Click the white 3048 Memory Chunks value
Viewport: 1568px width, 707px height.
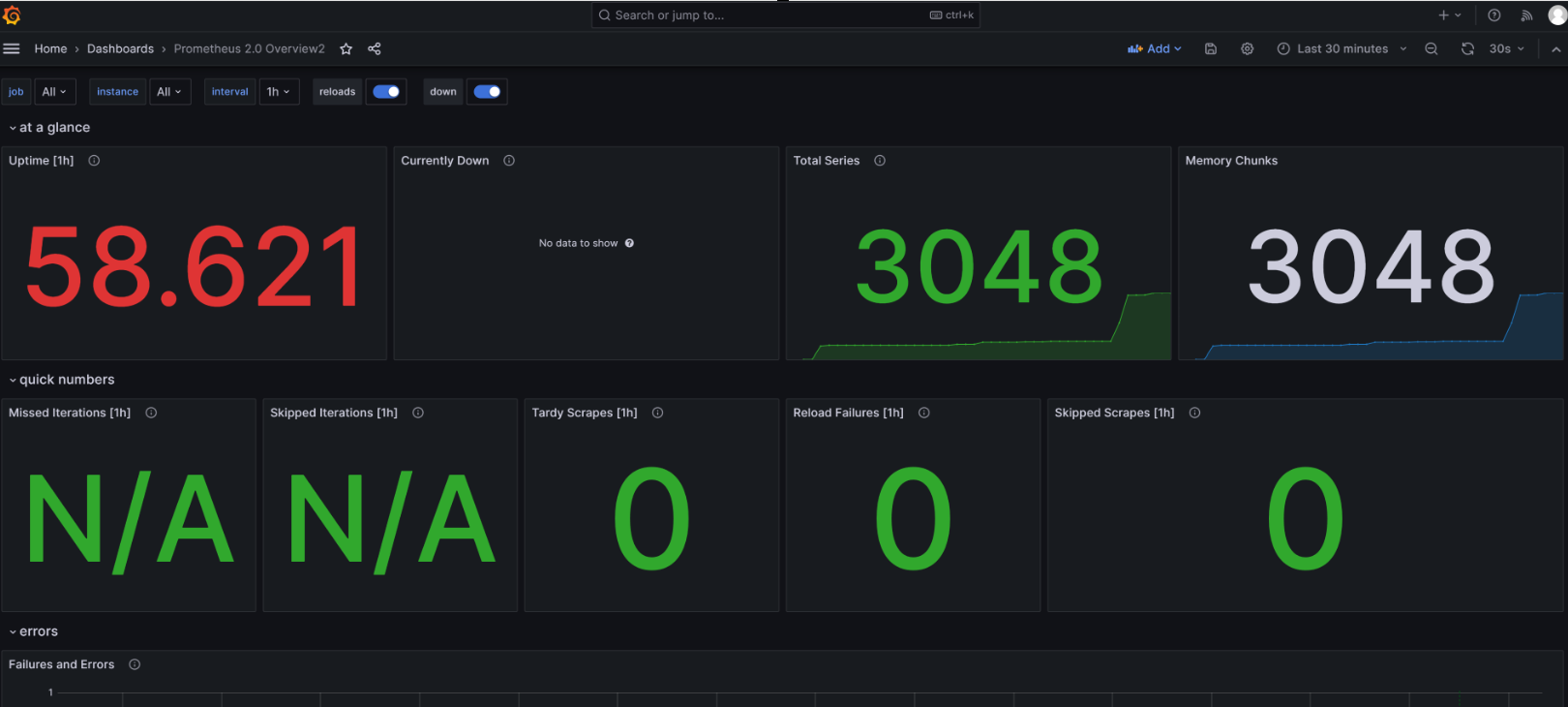pyautogui.click(x=1371, y=266)
